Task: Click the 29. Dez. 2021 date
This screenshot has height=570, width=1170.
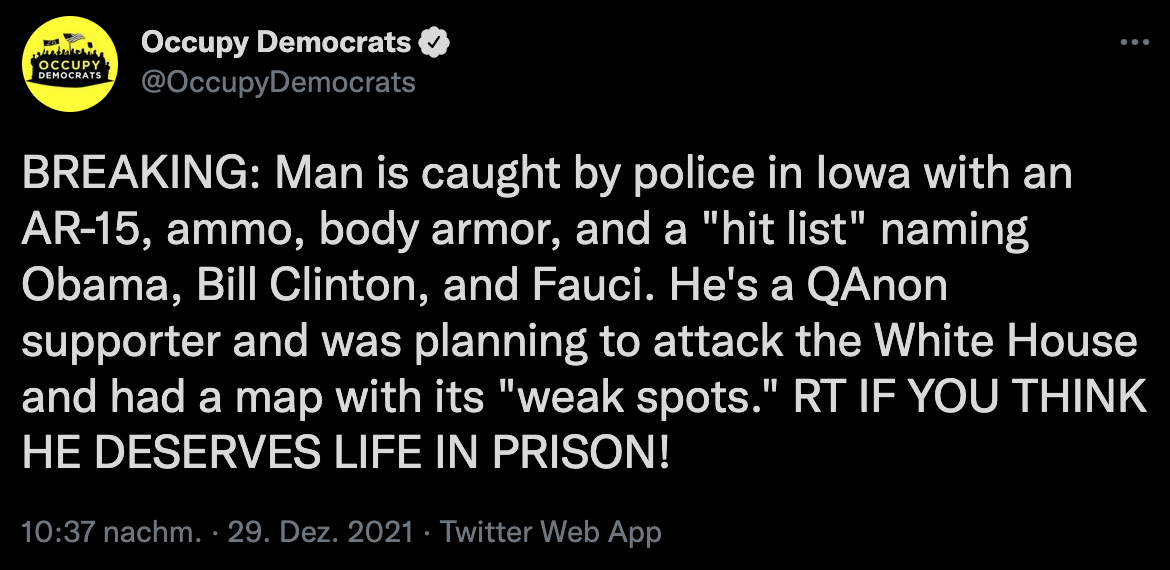Action: [320, 533]
